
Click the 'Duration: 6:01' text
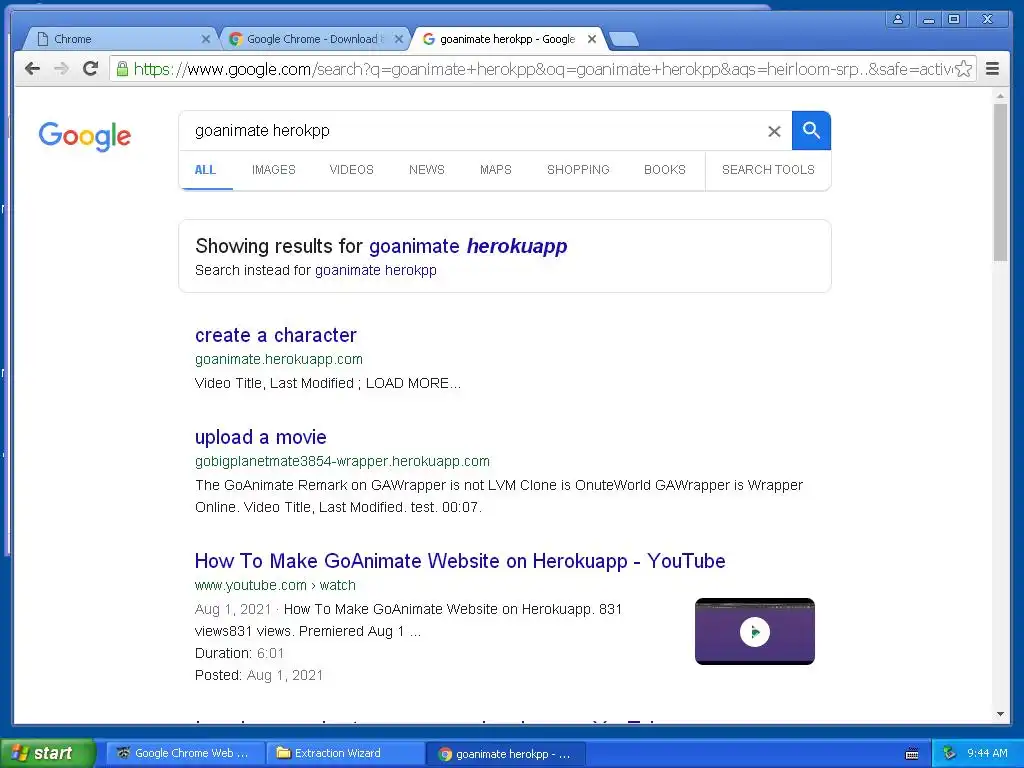(x=239, y=653)
